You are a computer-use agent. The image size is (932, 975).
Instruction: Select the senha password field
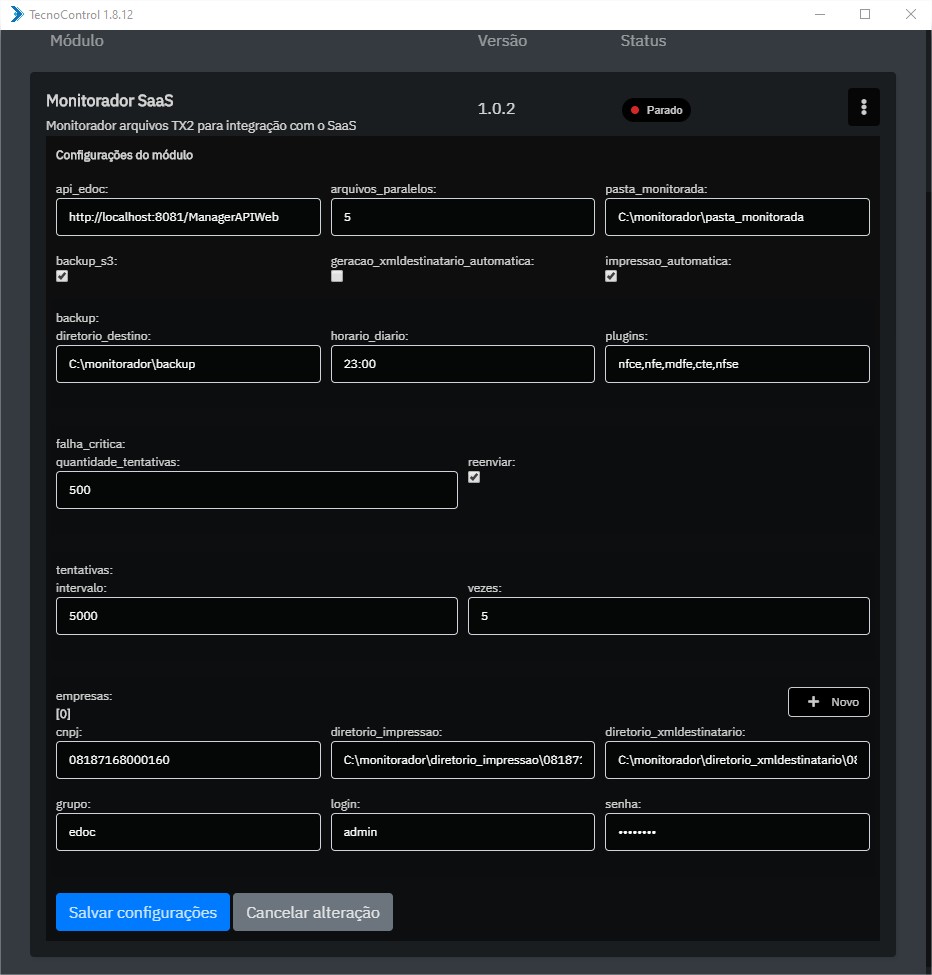pos(737,832)
